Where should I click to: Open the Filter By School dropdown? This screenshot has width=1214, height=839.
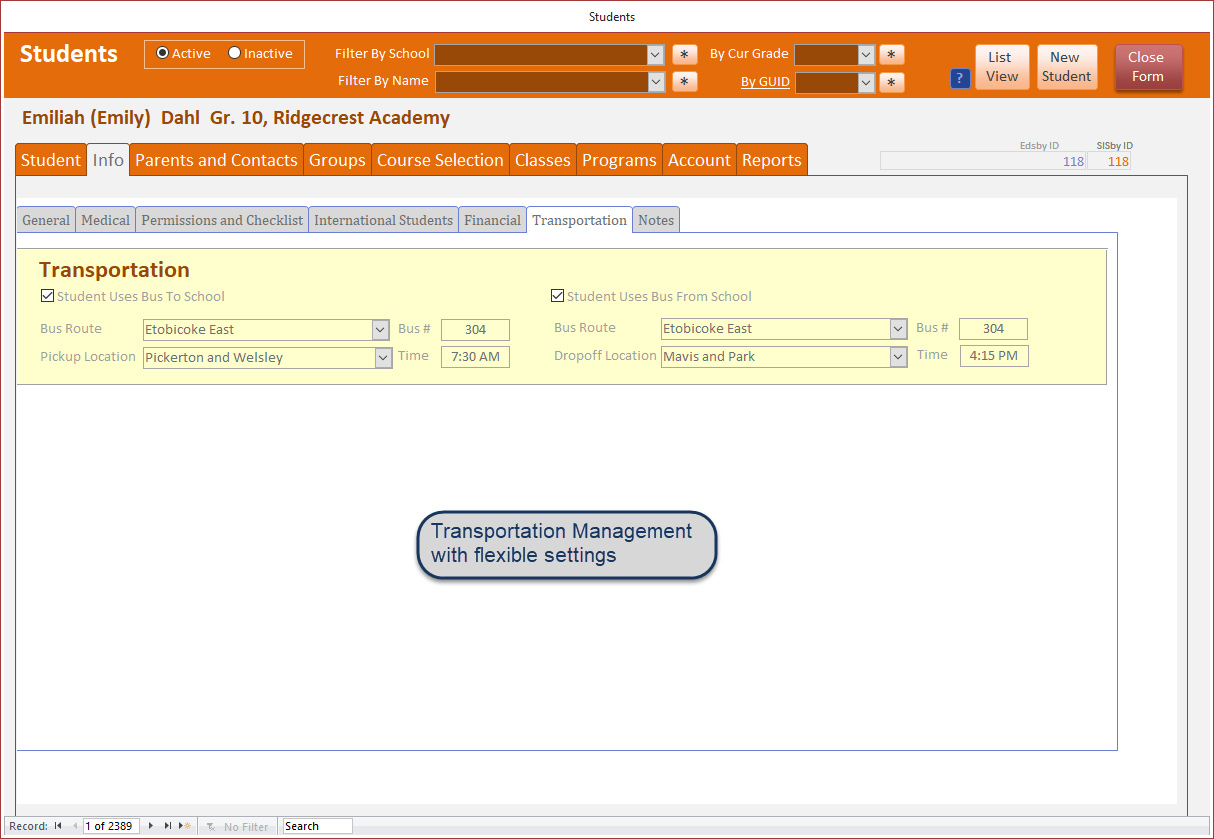point(656,54)
